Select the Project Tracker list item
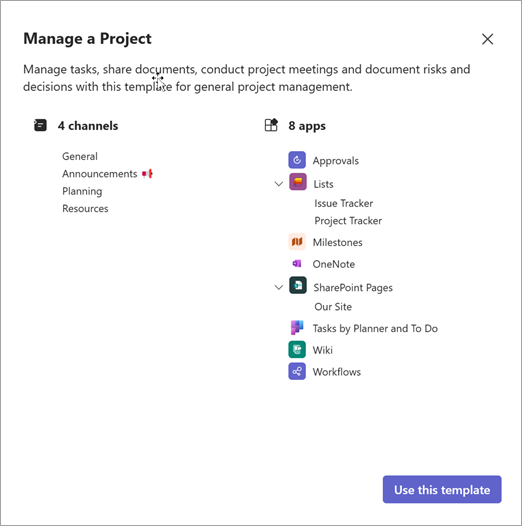This screenshot has height=526, width=522. pyautogui.click(x=348, y=221)
